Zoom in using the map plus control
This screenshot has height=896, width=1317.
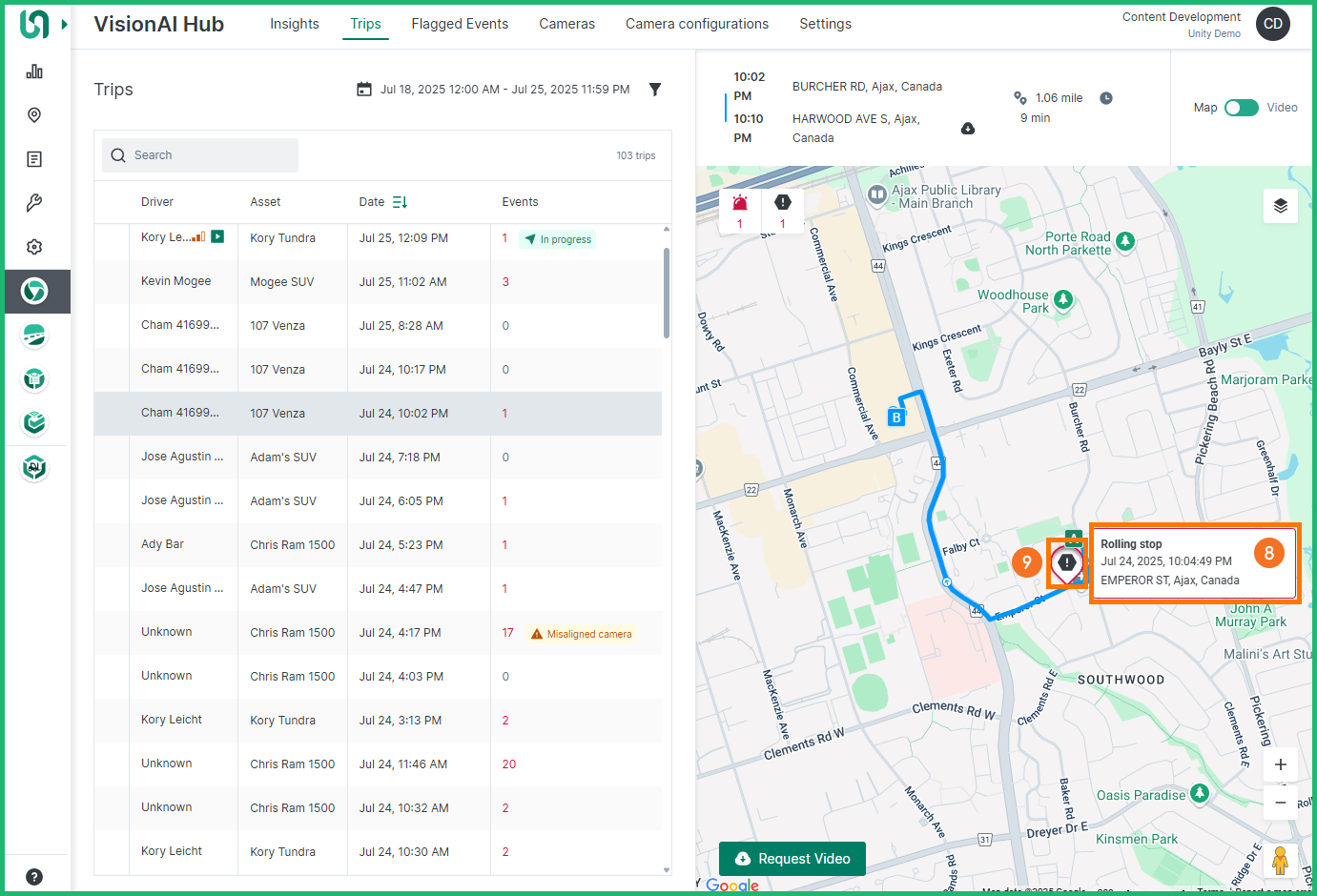(x=1281, y=764)
